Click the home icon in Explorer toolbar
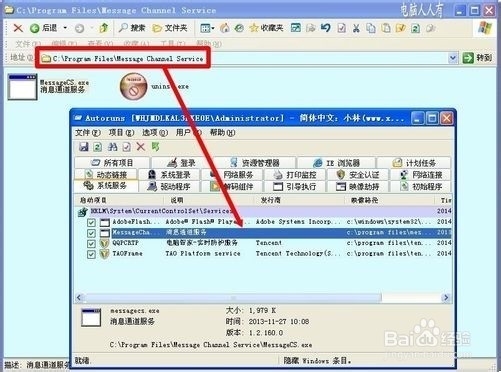The image size is (501, 372). point(225,28)
